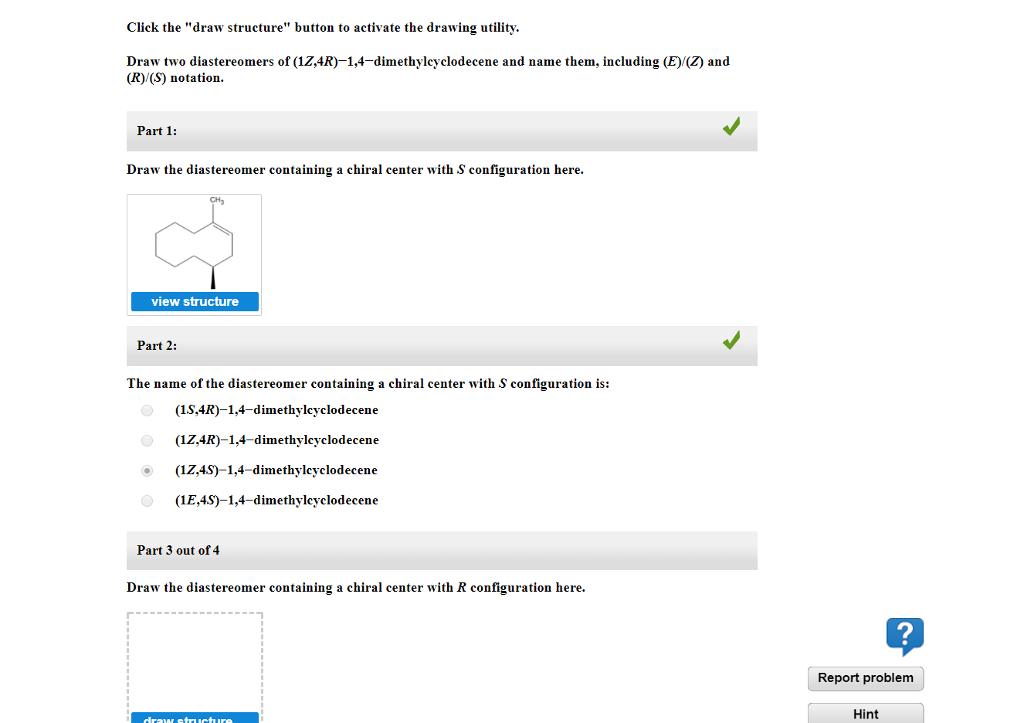Image resolution: width=1024 pixels, height=723 pixels.
Task: Click the draw structure button in Part 3
Action: (194, 719)
